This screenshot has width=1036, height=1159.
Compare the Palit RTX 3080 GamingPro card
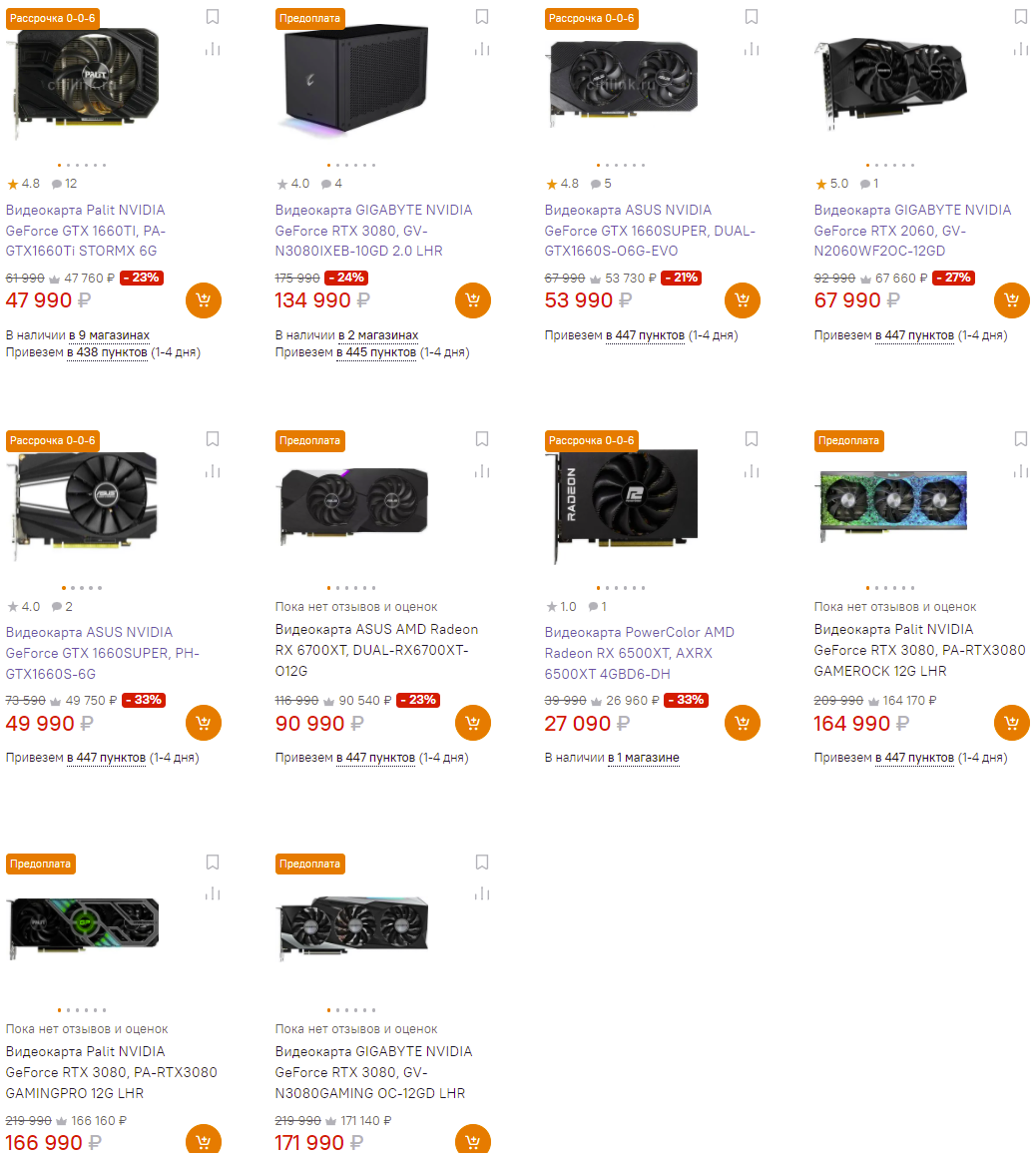tap(213, 892)
